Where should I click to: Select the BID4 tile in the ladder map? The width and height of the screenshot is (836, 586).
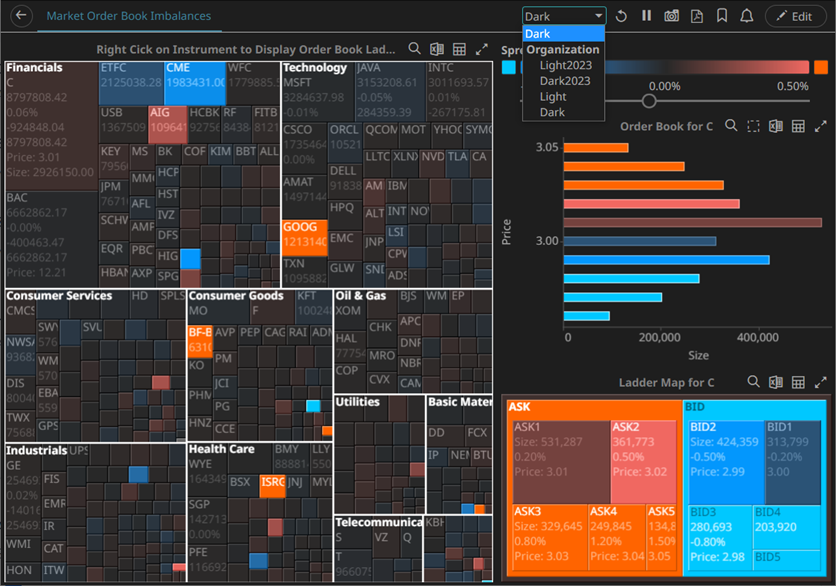point(787,527)
